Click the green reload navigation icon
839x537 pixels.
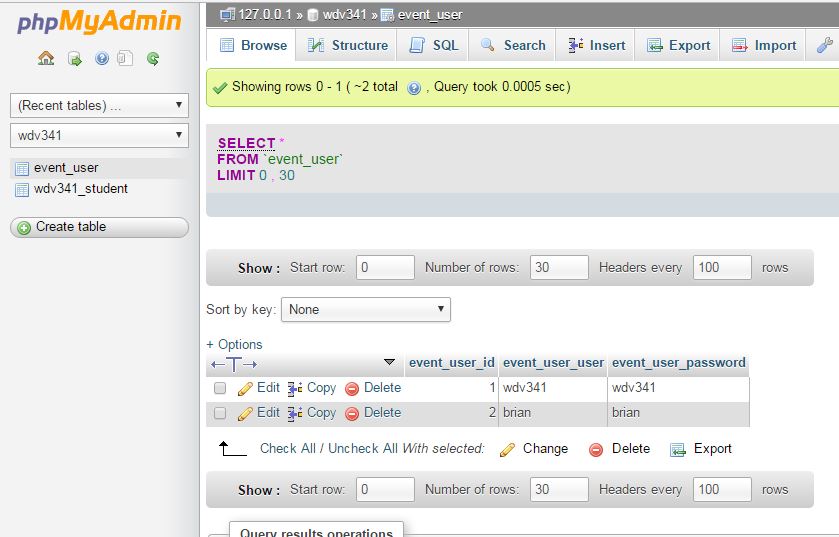click(x=153, y=59)
